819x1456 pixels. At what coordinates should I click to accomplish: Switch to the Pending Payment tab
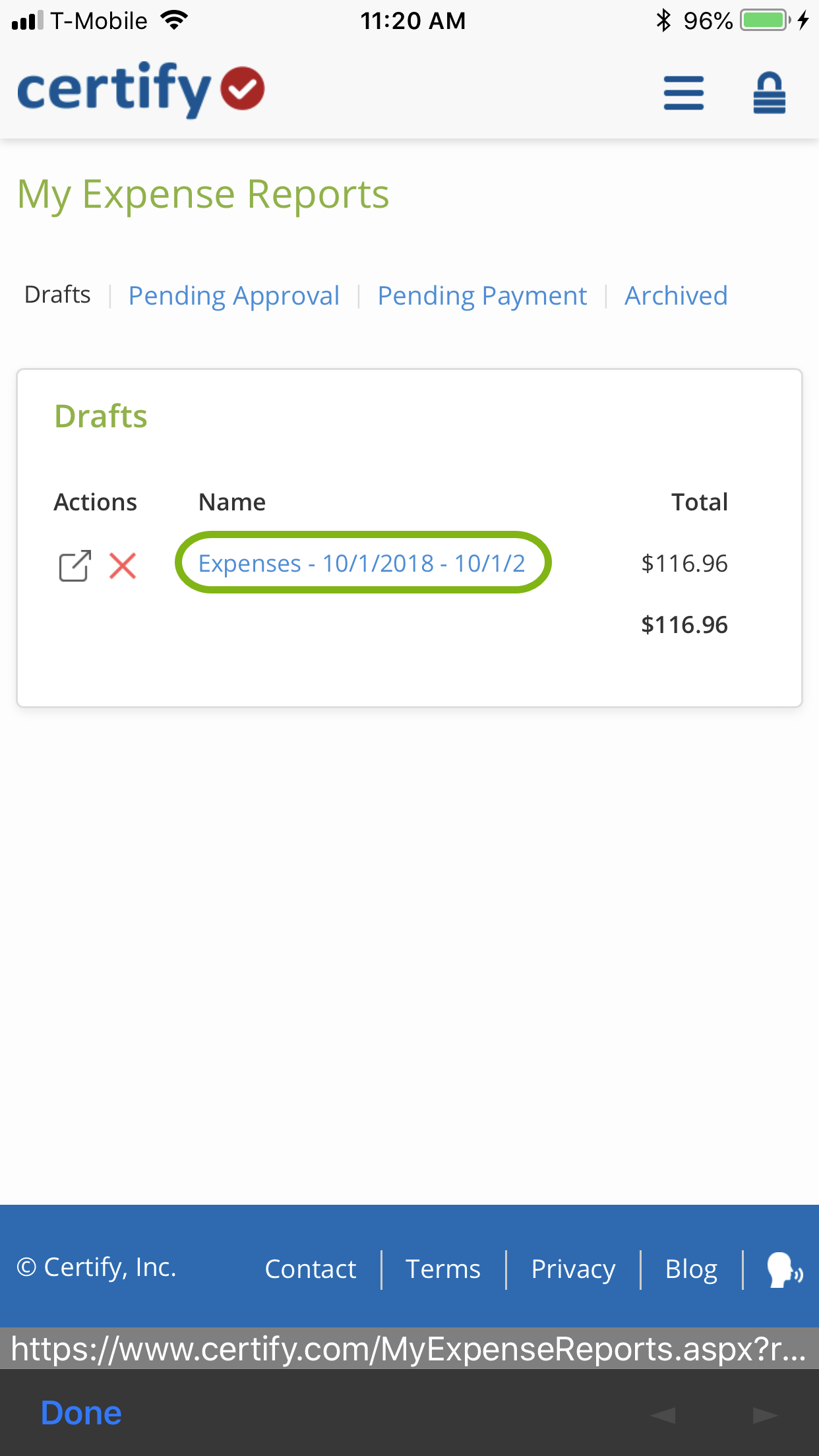[482, 295]
